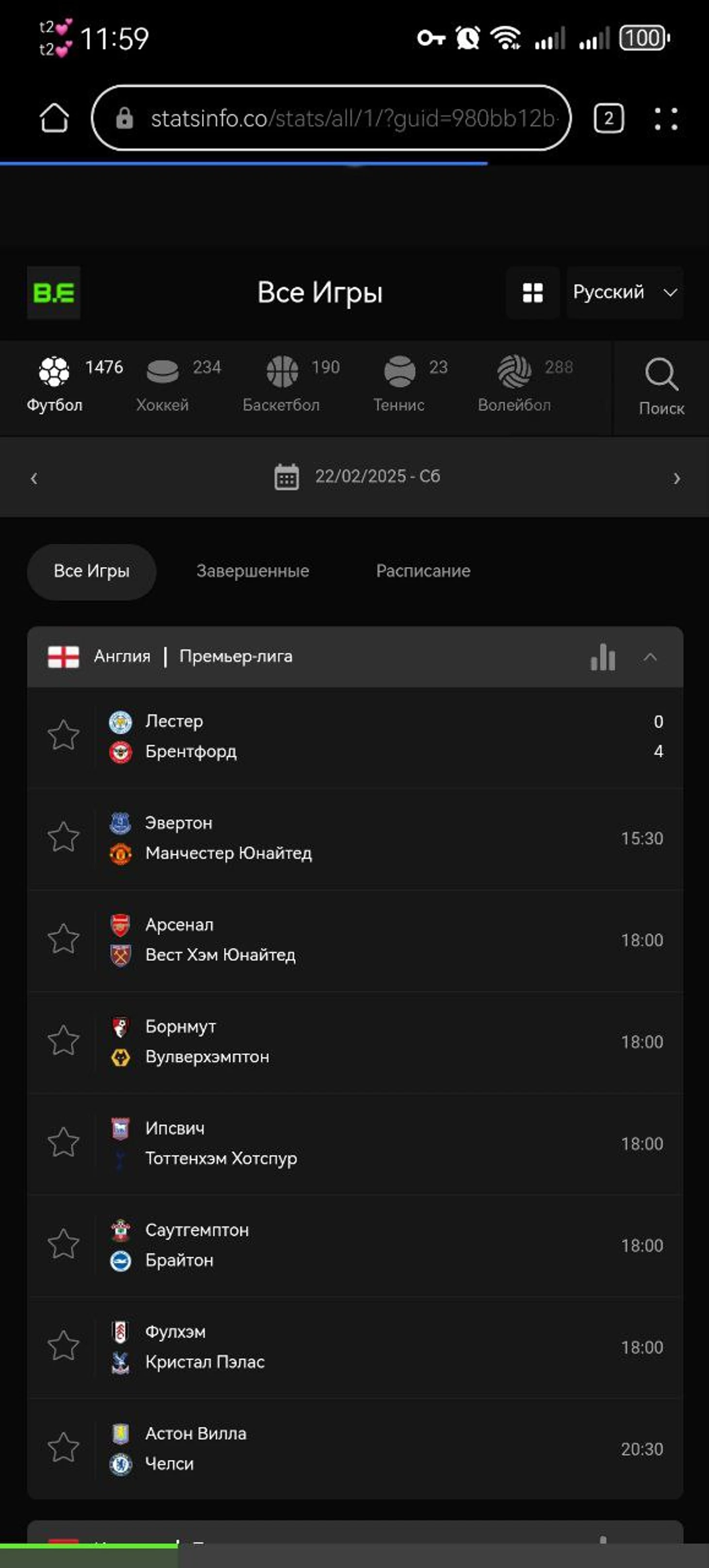The image size is (709, 1568).
Task: Click the B.E green logo
Action: tap(53, 293)
